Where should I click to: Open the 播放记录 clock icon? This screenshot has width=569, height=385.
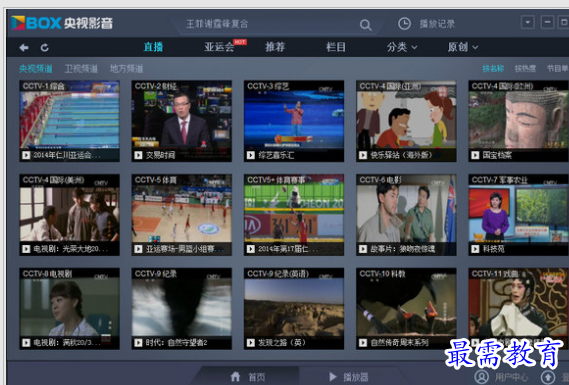[404, 24]
